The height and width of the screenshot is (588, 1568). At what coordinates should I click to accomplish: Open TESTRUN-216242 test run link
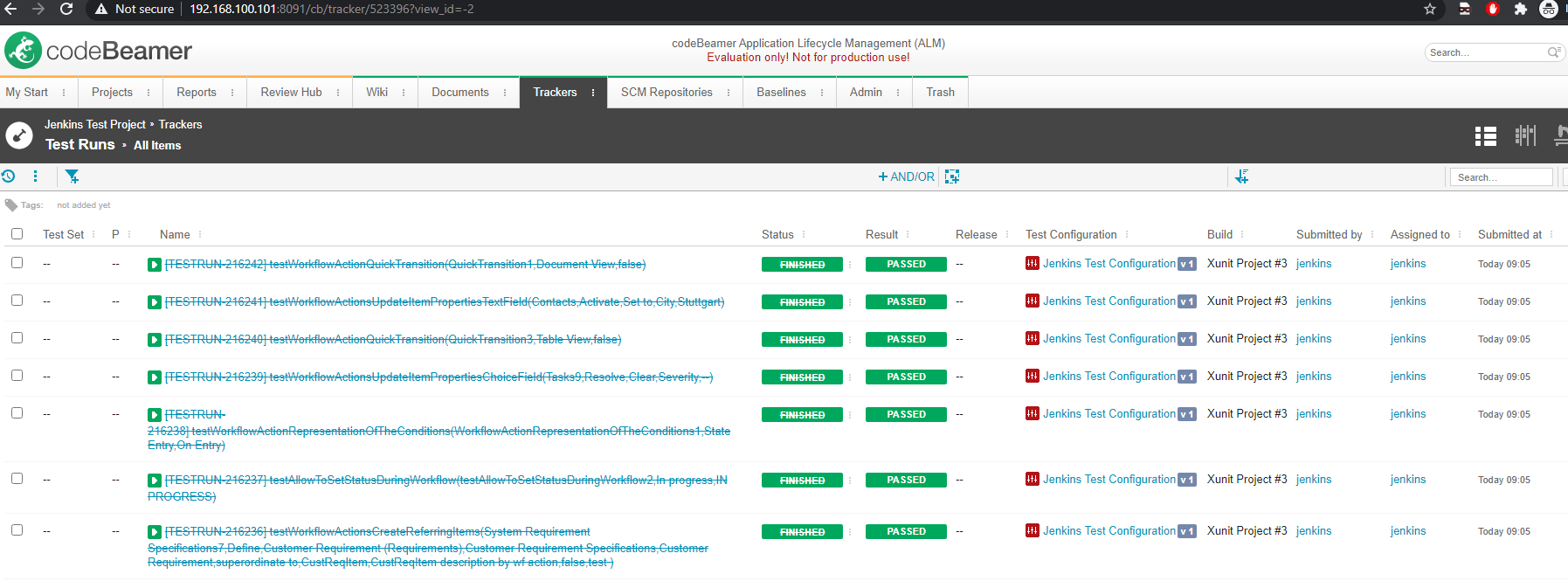point(405,264)
